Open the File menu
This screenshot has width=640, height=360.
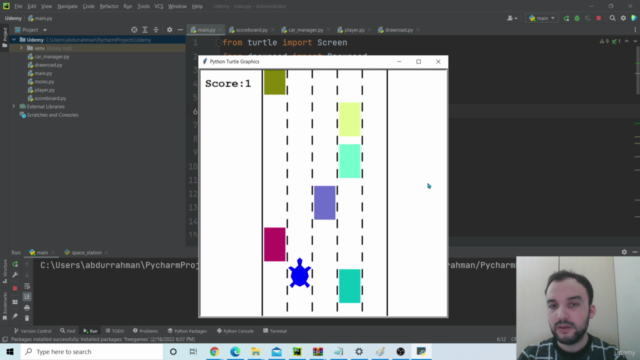18,6
